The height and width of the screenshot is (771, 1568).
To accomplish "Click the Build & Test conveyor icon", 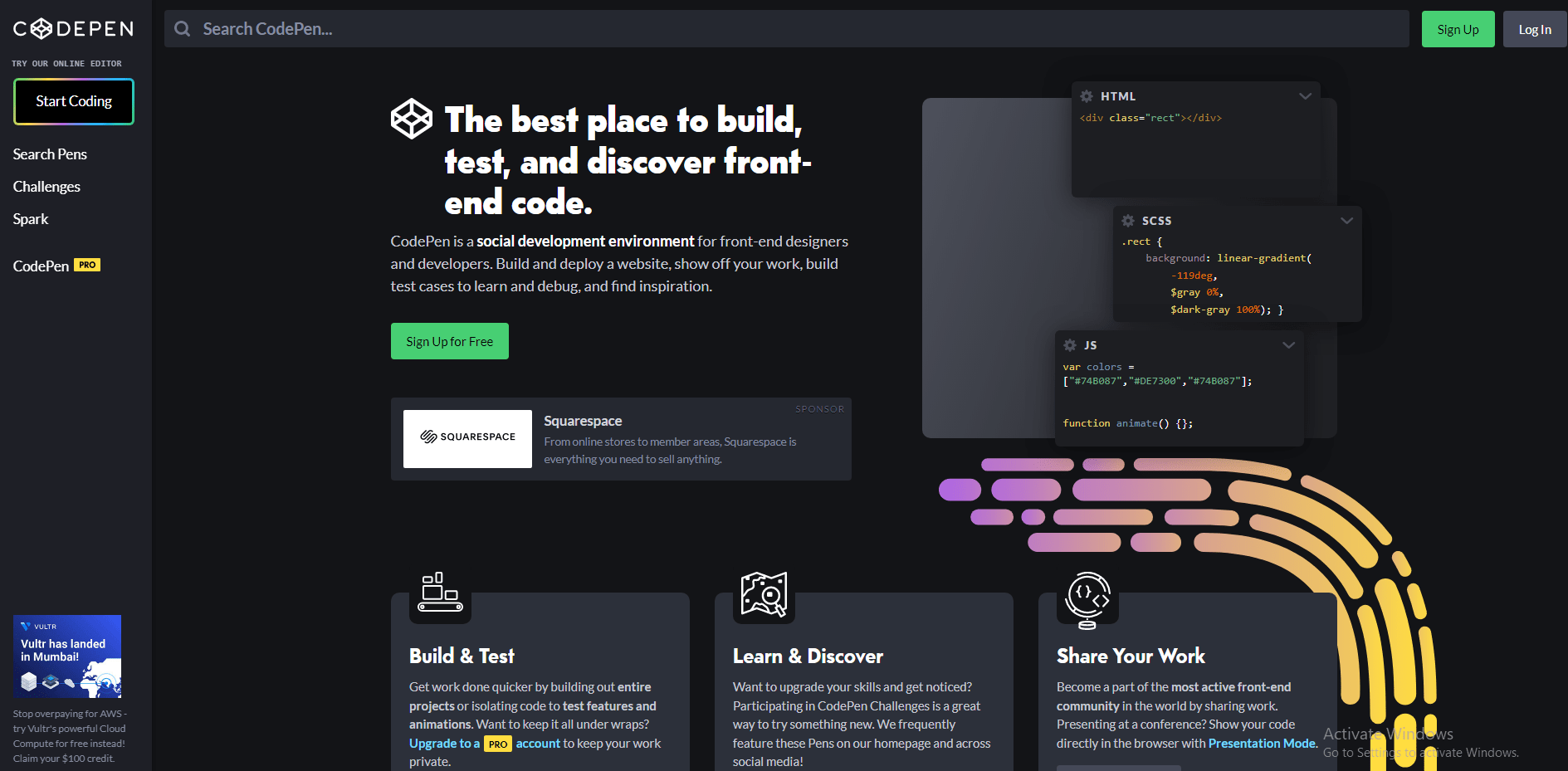I will (440, 593).
